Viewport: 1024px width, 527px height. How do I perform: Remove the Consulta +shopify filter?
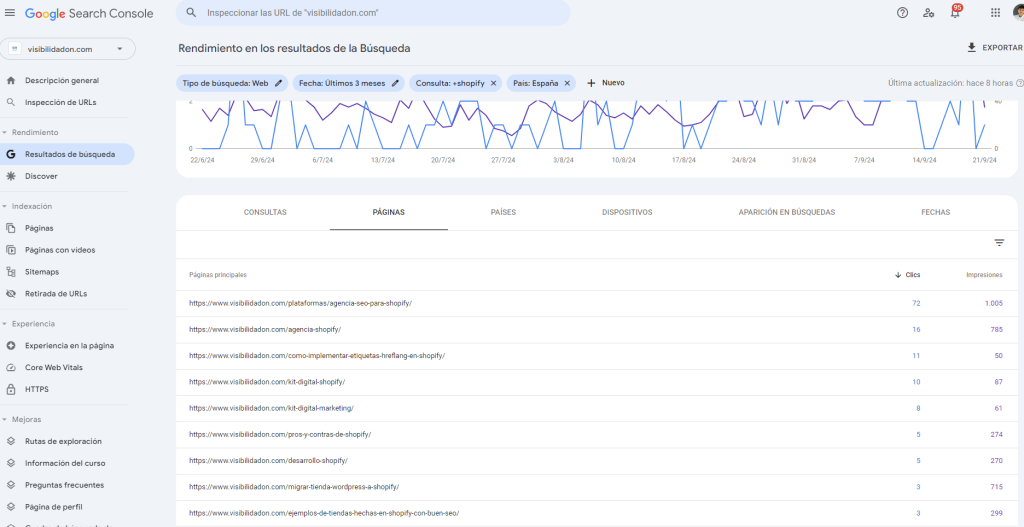coord(493,83)
